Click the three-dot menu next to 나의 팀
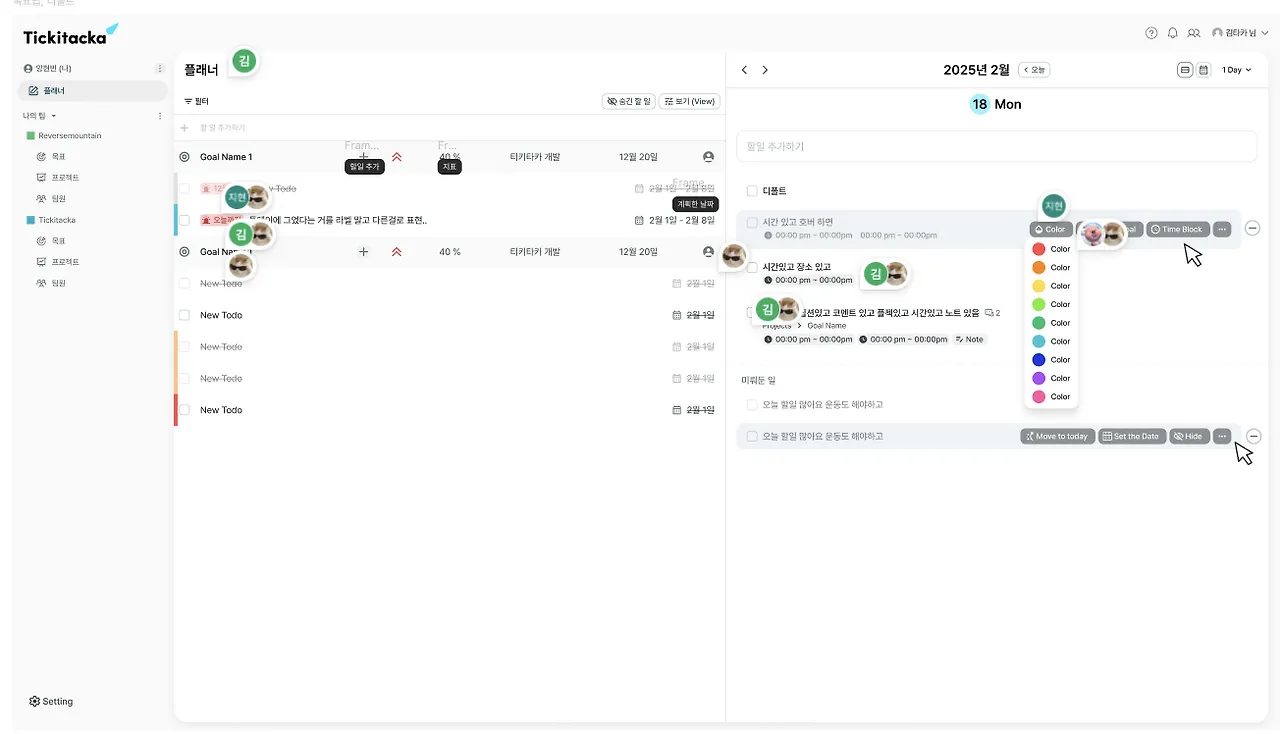The image size is (1280, 734). (160, 116)
